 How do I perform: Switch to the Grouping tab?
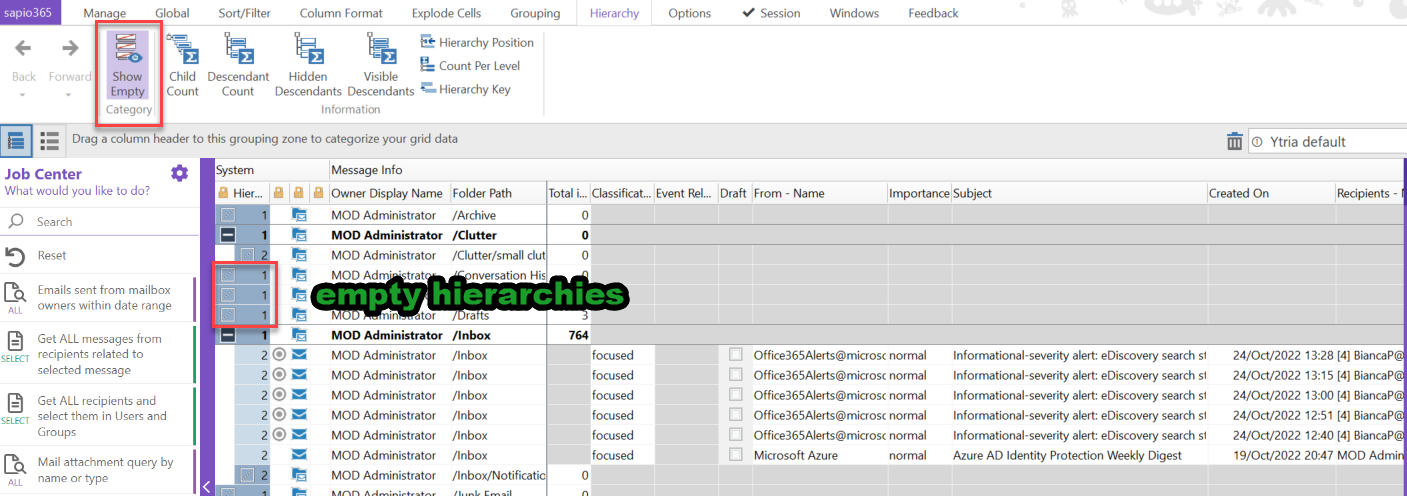tap(533, 13)
